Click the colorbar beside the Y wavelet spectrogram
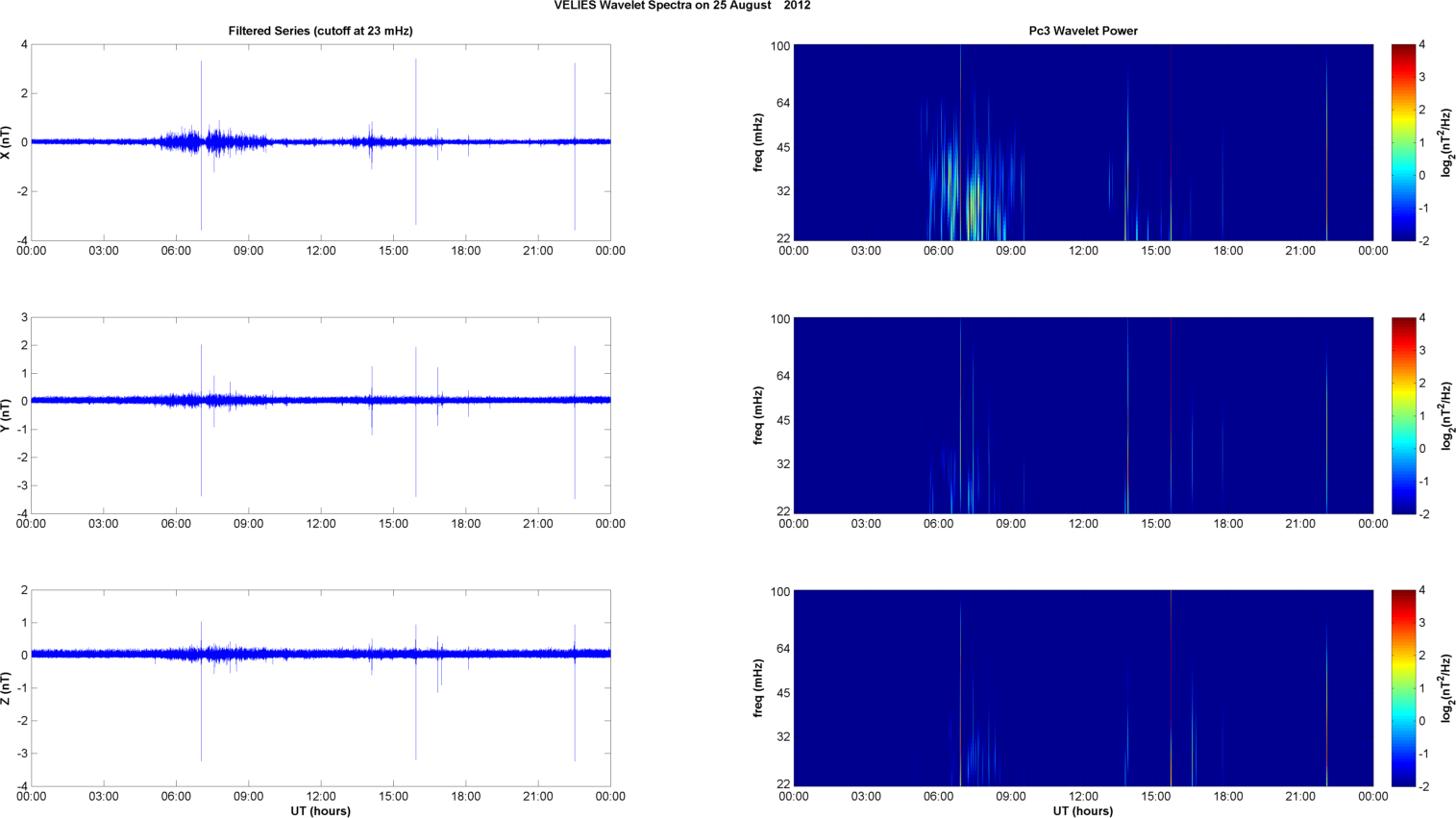This screenshot has height=818, width=1456. 1403,415
